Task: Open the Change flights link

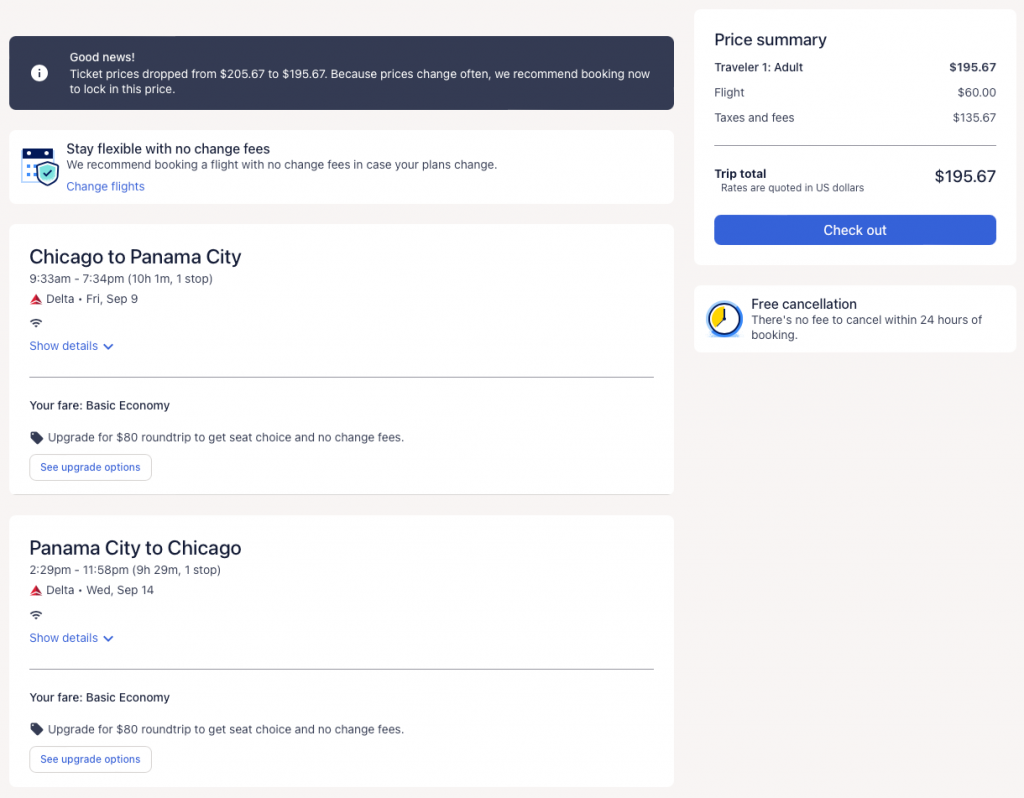Action: pos(105,187)
